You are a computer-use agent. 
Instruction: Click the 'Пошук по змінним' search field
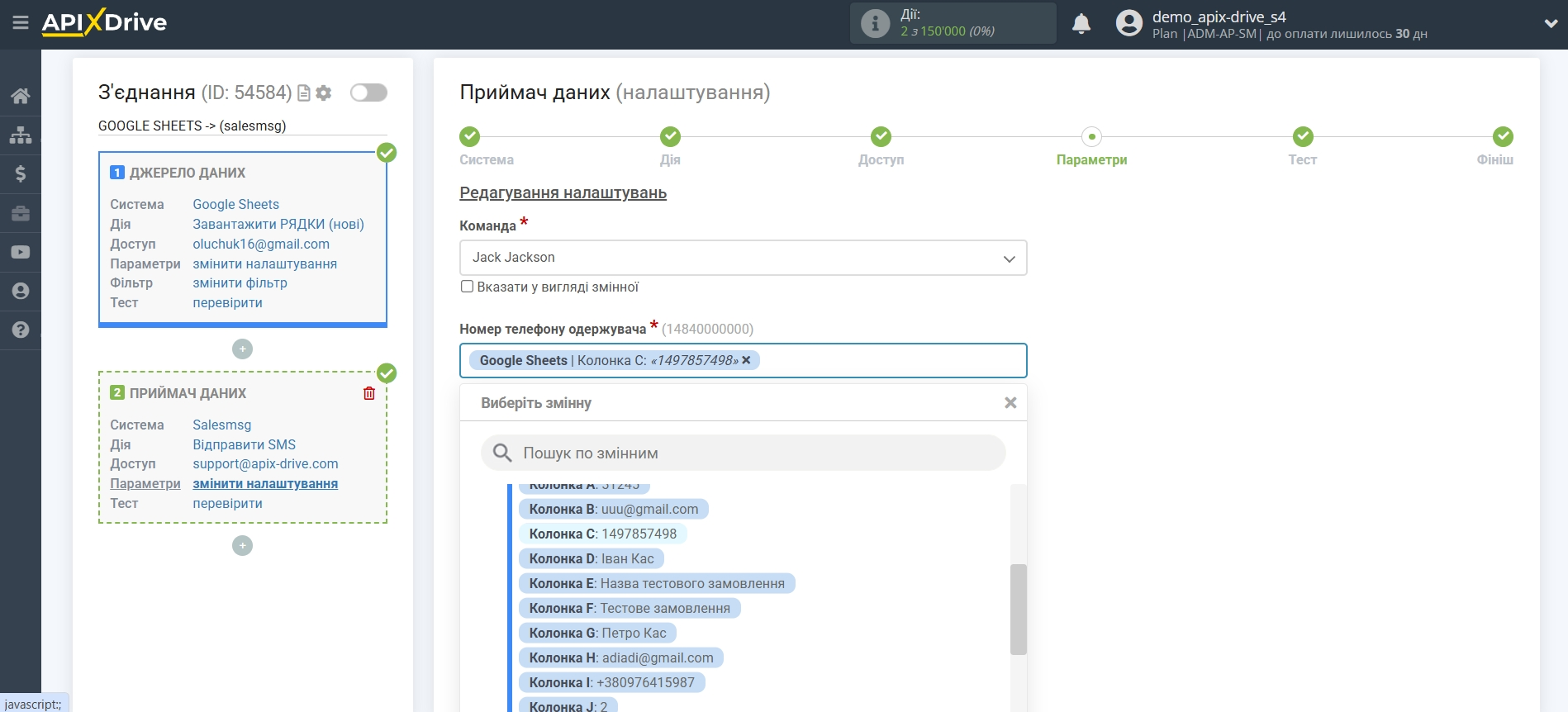tap(743, 453)
